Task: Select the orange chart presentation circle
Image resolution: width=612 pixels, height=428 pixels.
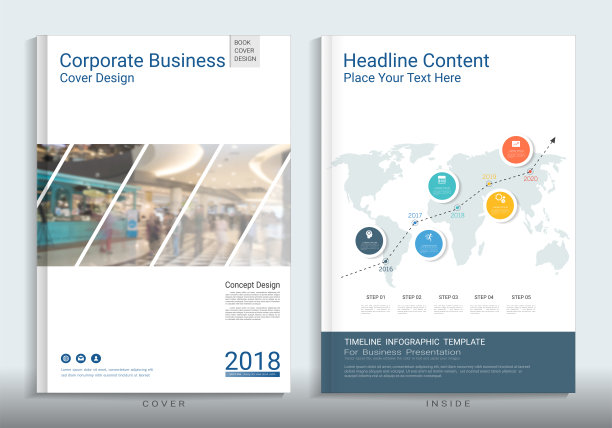Action: pos(516,151)
